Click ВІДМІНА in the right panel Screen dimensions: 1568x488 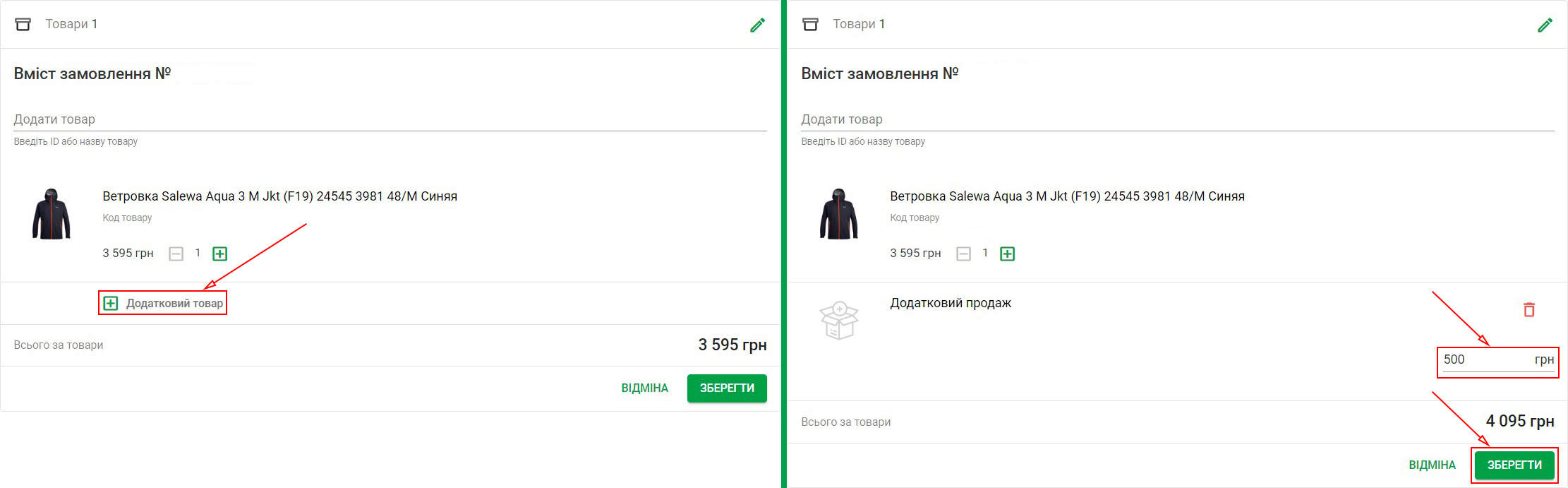click(1432, 465)
